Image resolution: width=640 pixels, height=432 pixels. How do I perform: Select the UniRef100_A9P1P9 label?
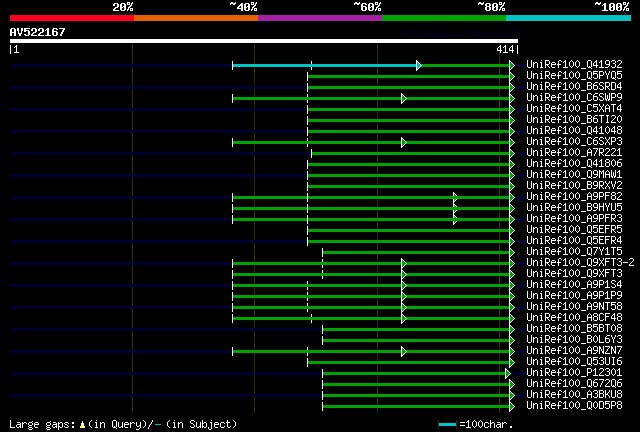click(574, 296)
